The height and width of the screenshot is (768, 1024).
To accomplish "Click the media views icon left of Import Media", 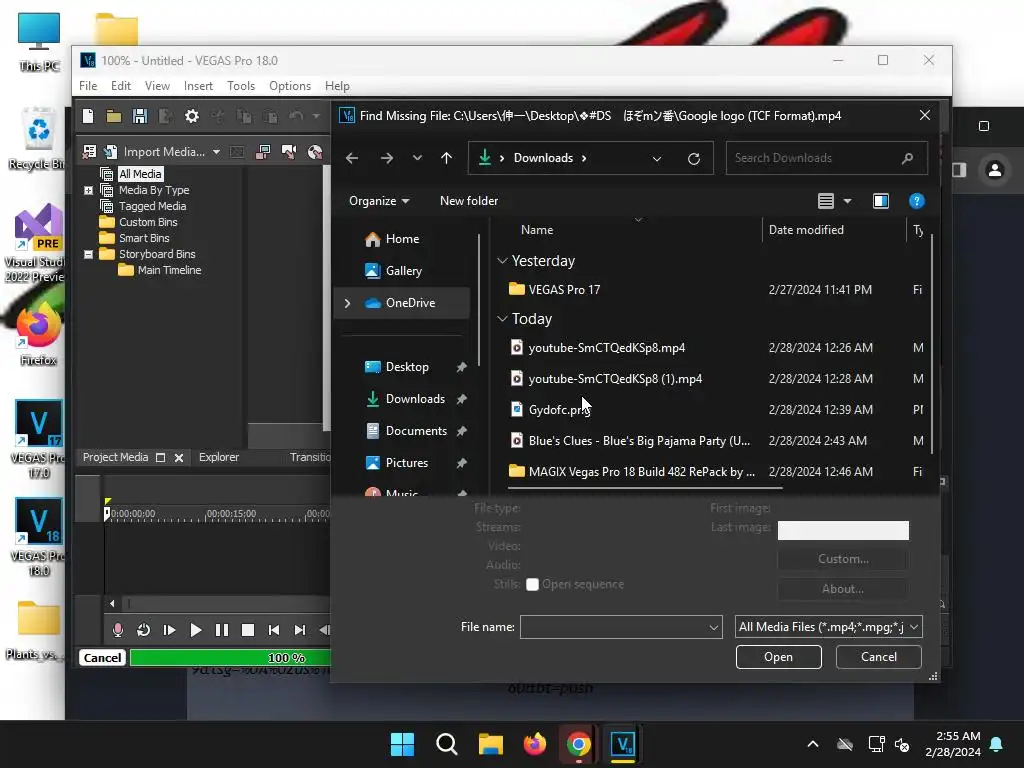I will coord(89,152).
